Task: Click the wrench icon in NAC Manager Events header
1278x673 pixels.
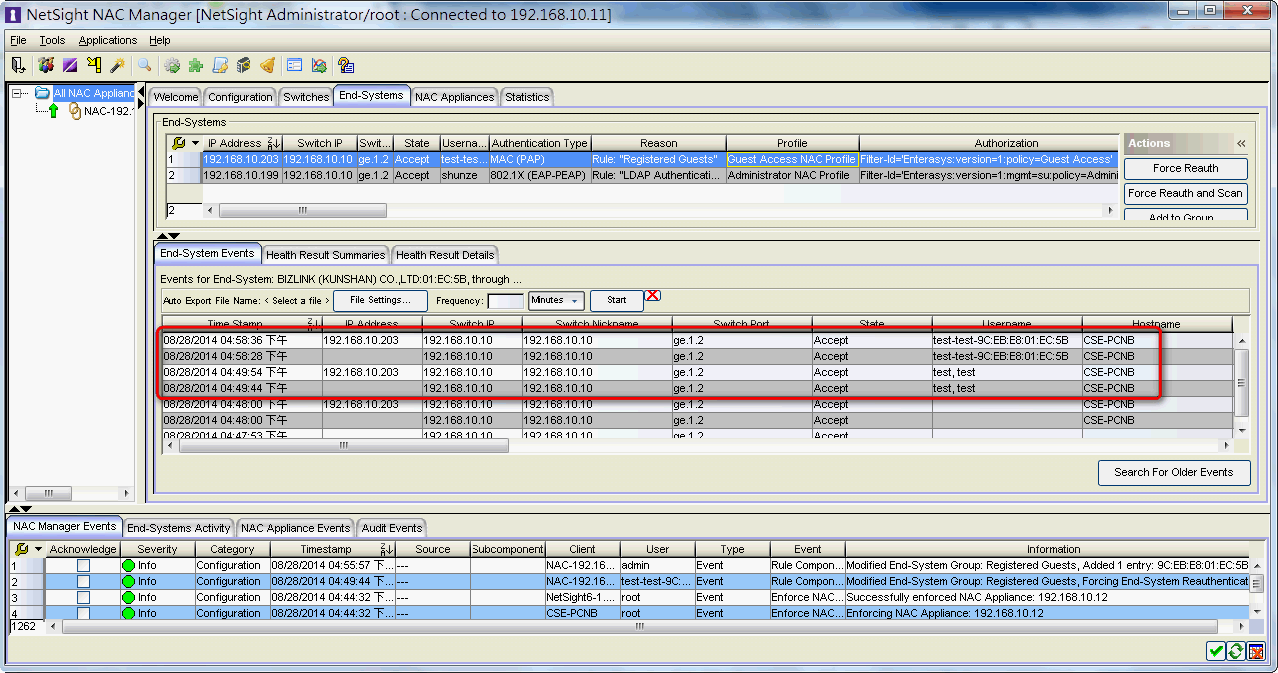Action: pyautogui.click(x=22, y=549)
